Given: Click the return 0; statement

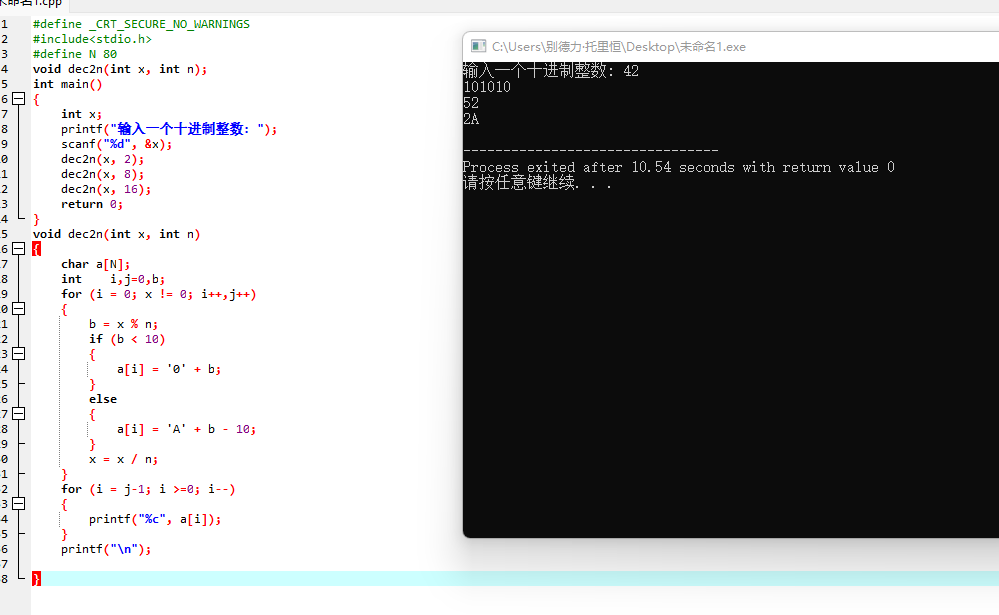Looking at the screenshot, I should coord(92,204).
